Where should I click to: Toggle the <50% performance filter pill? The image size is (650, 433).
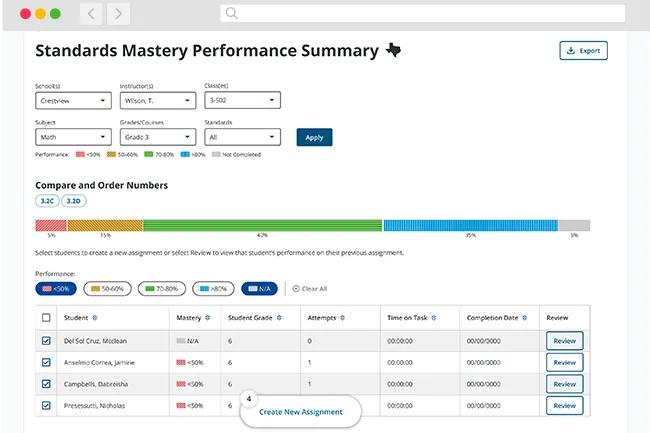tap(56, 289)
